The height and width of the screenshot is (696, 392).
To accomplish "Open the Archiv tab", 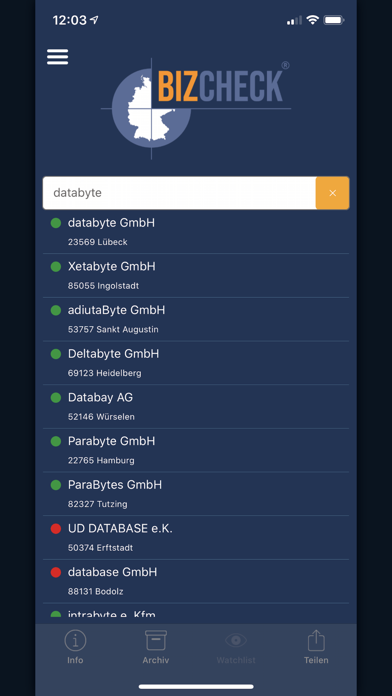I will 156,647.
